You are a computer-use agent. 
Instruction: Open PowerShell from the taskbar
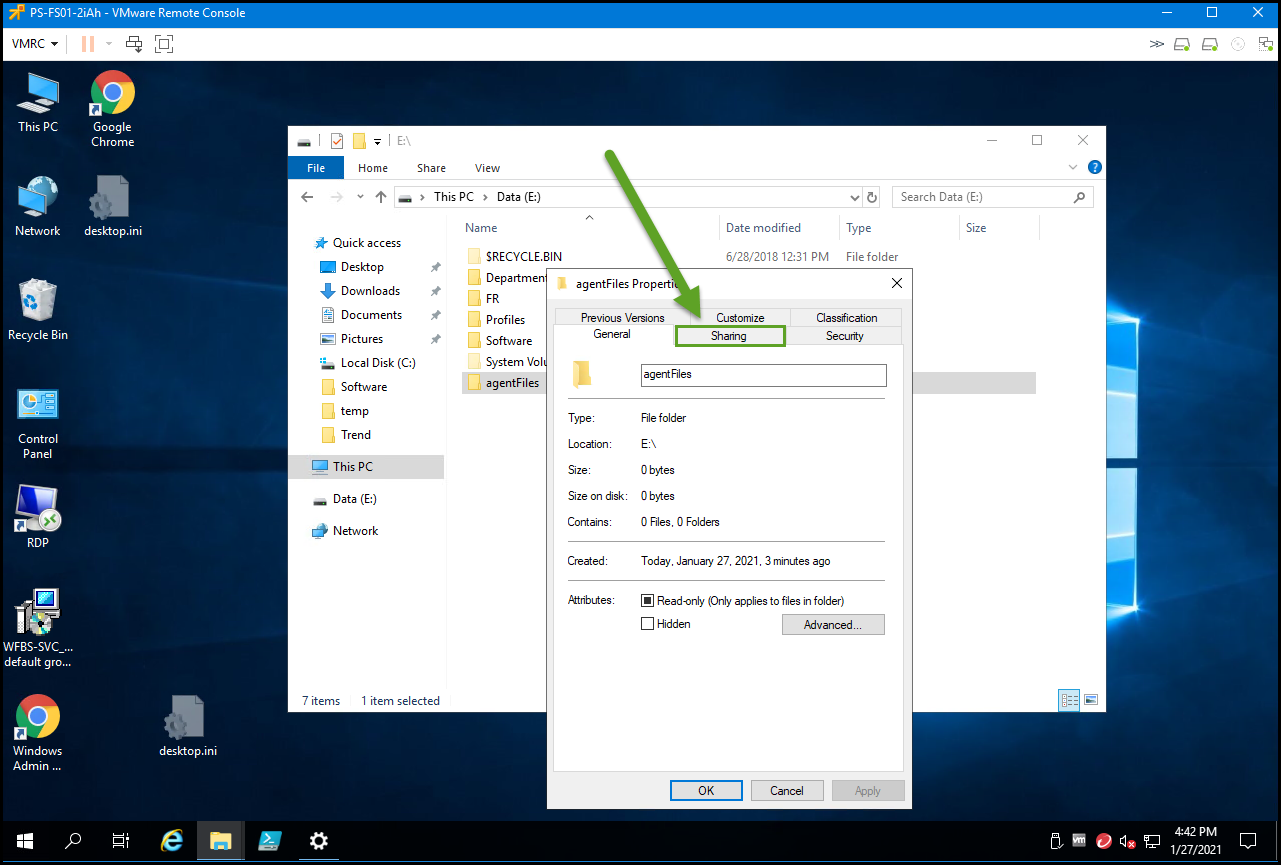pos(270,841)
